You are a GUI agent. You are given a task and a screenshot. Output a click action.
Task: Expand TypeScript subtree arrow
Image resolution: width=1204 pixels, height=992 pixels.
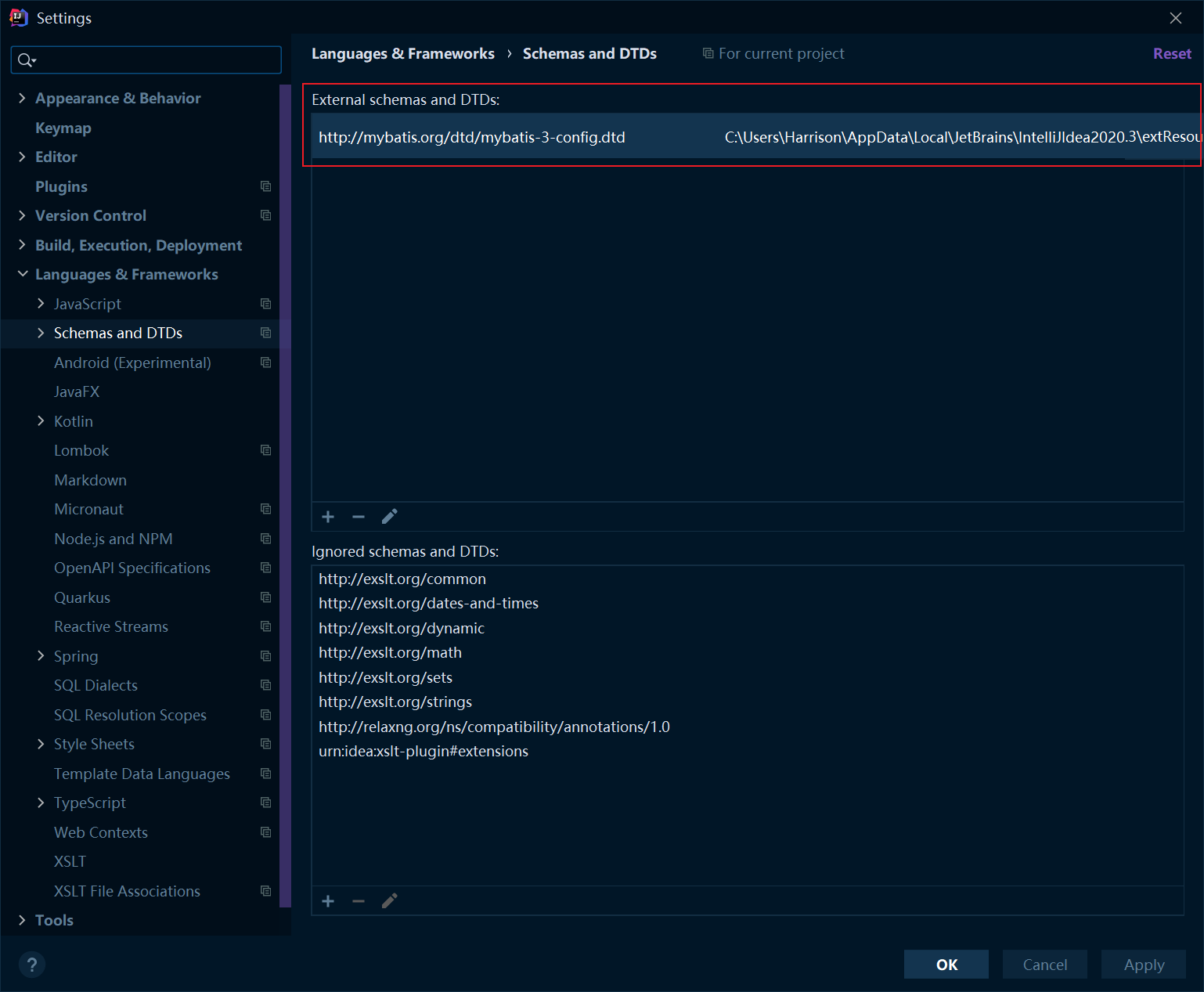pyautogui.click(x=41, y=803)
